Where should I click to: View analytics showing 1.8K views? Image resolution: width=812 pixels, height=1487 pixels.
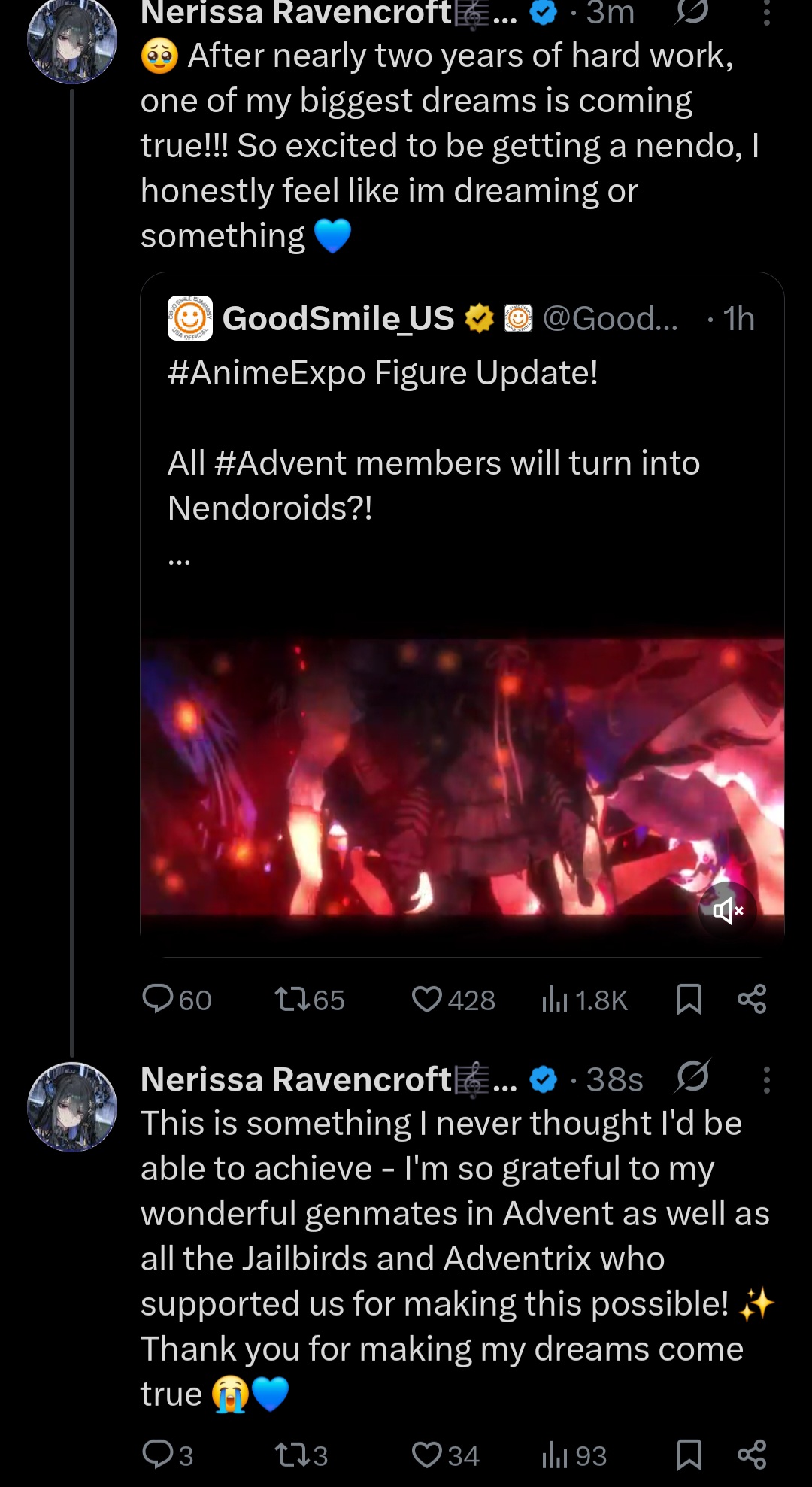555,1000
